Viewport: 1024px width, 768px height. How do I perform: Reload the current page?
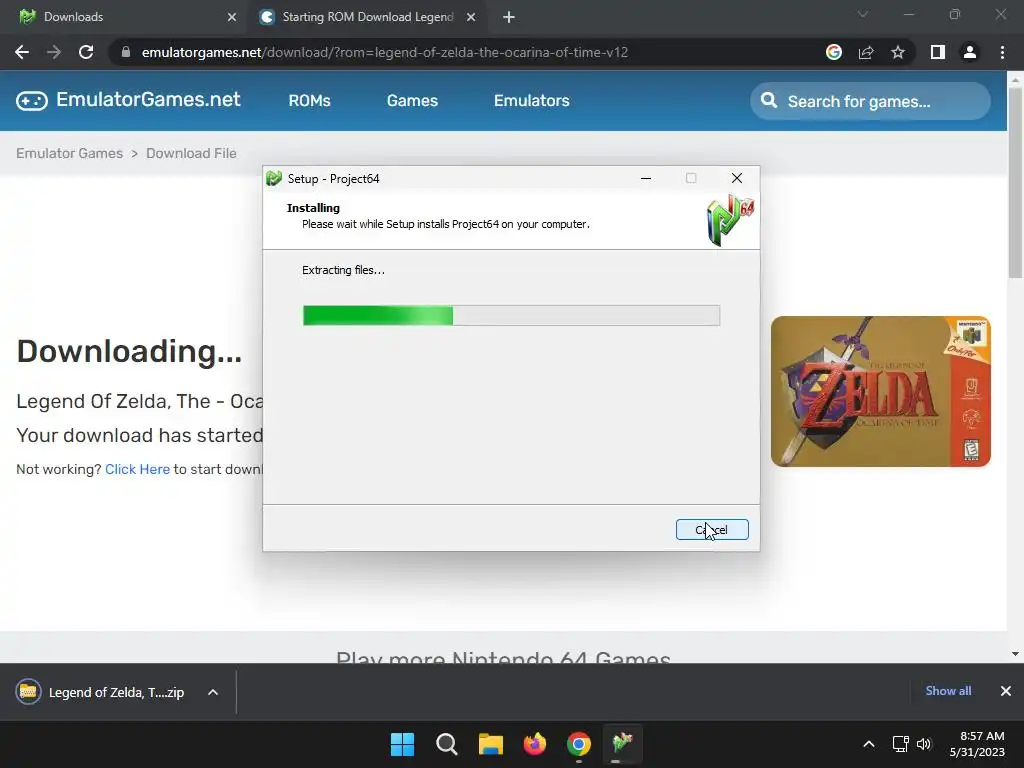point(86,52)
